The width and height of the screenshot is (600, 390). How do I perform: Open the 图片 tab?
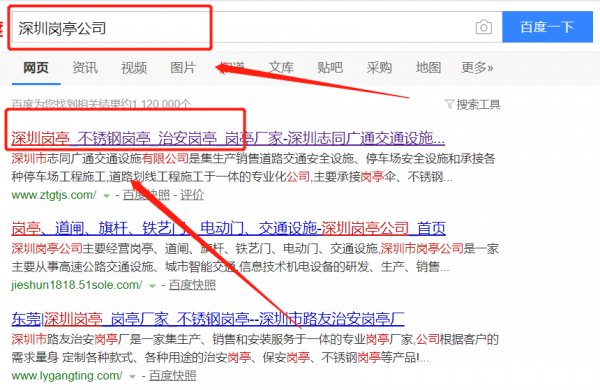(183, 68)
